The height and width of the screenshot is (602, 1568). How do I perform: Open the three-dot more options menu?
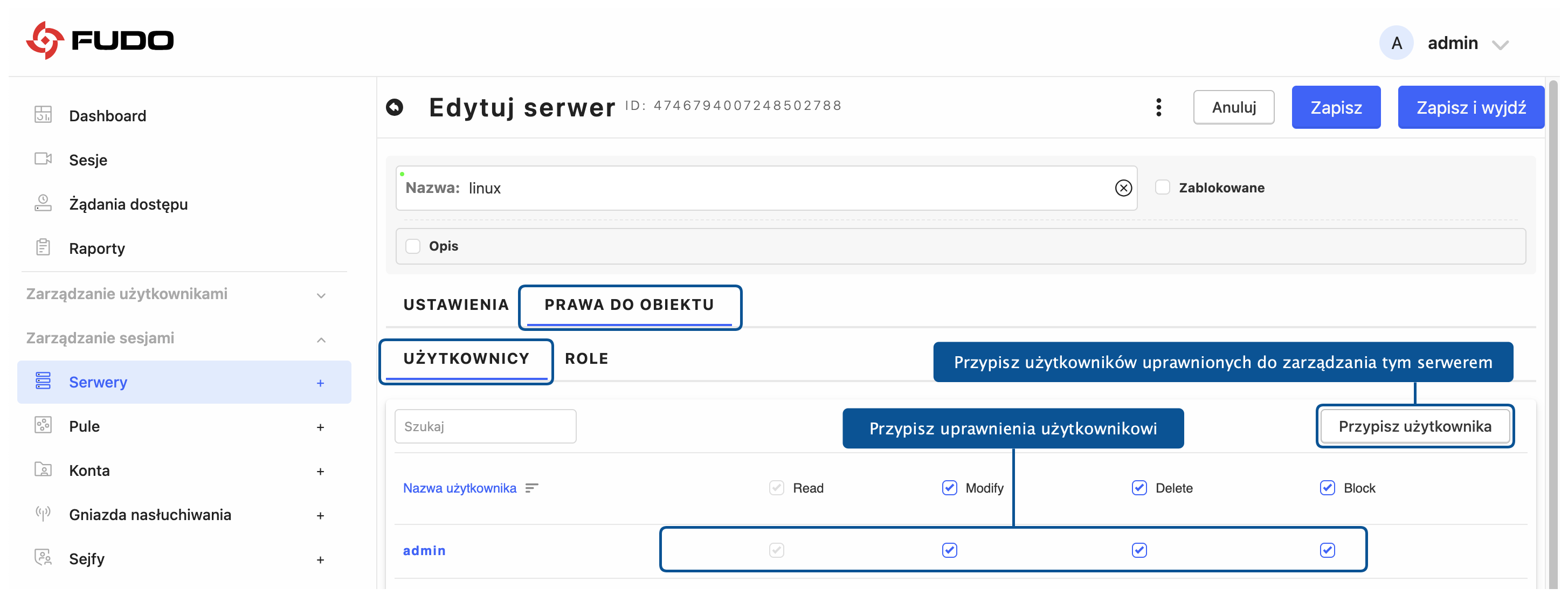(x=1158, y=107)
